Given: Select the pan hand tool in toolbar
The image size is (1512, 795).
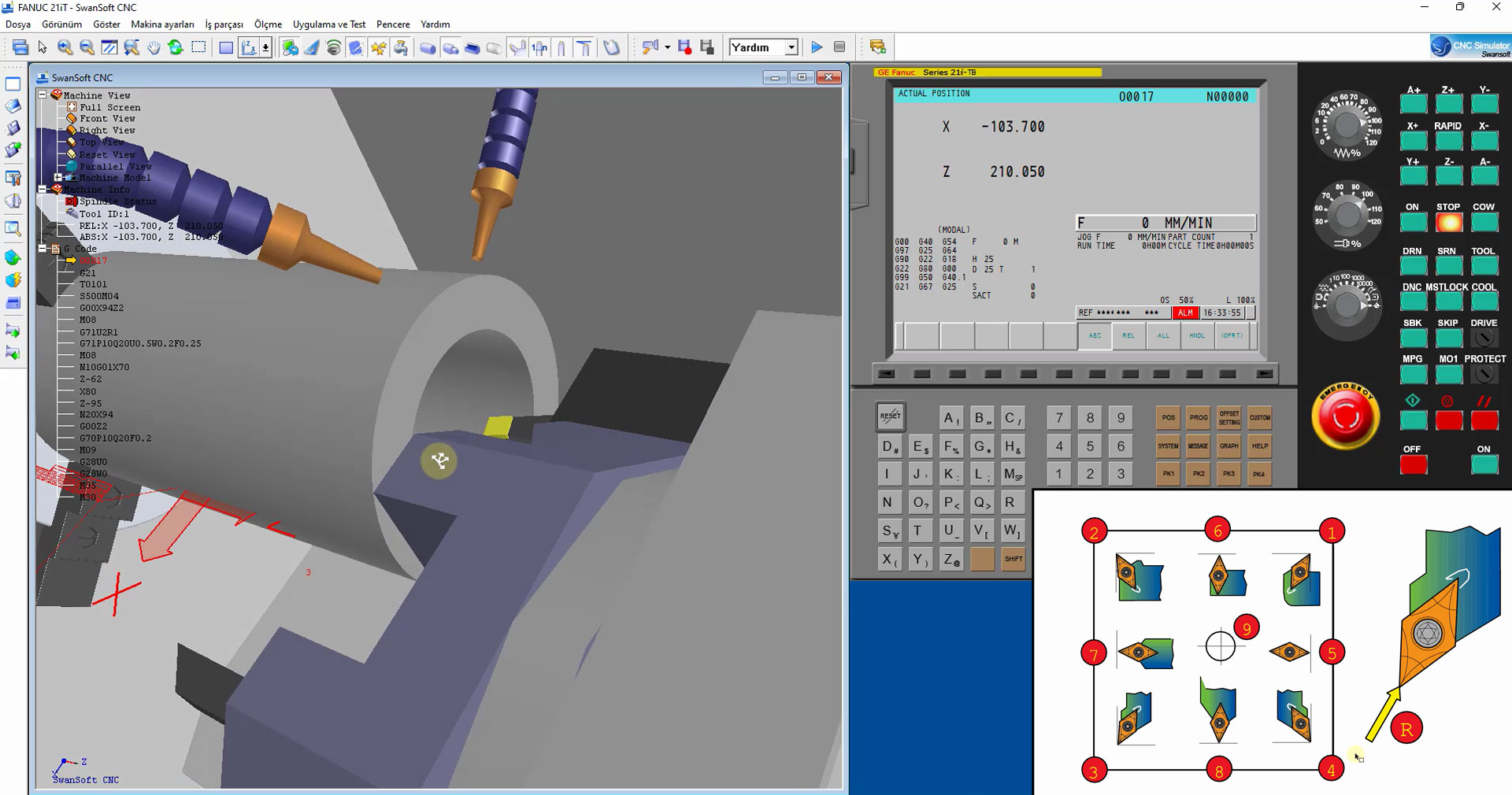Looking at the screenshot, I should [x=154, y=48].
